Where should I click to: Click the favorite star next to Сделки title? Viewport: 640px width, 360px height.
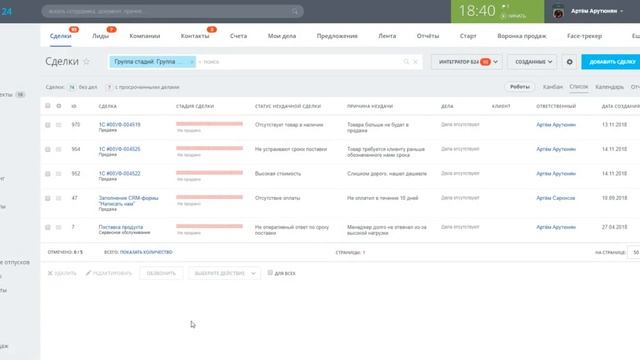click(86, 62)
